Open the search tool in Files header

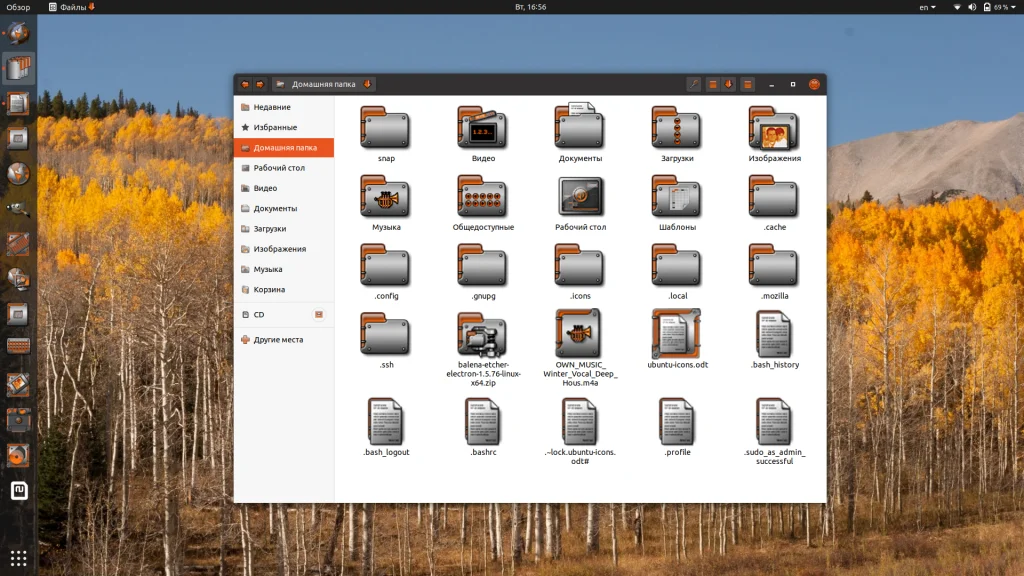pyautogui.click(x=694, y=85)
